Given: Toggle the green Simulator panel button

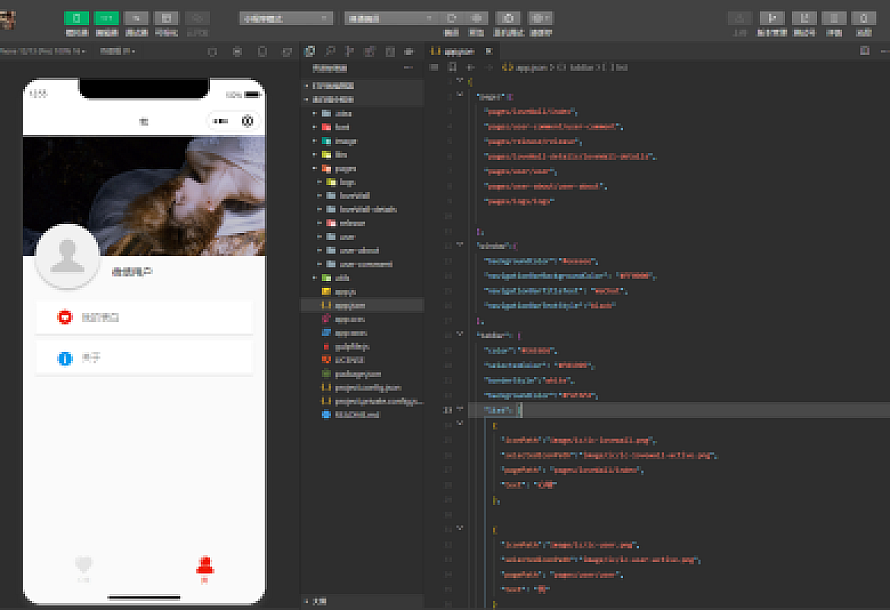Looking at the screenshot, I should [x=76, y=18].
